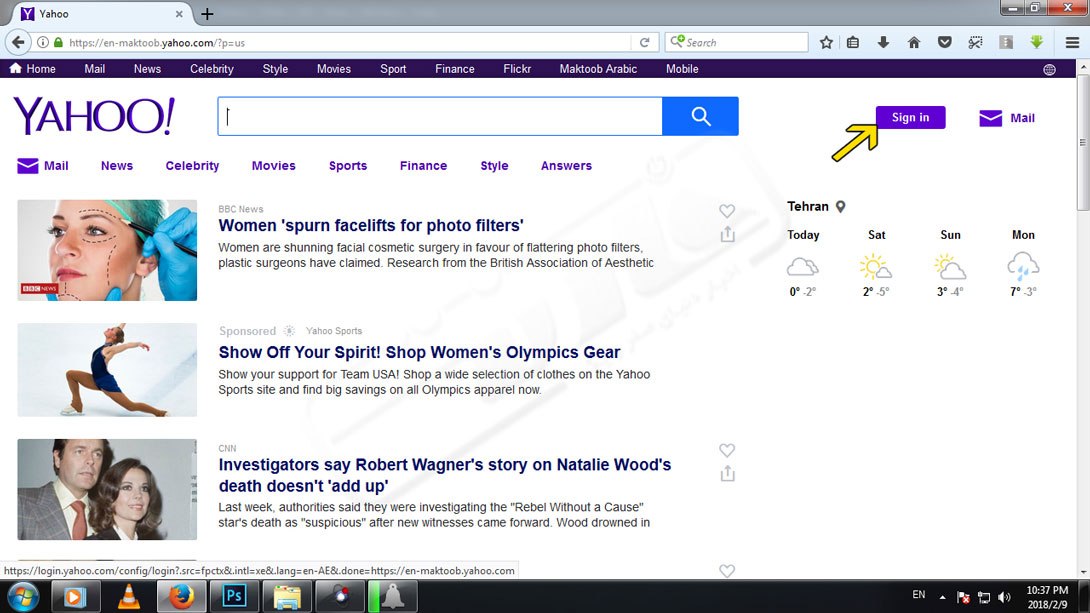The height and width of the screenshot is (613, 1090).
Task: Share the 'spurn facelifts' story
Action: (x=727, y=234)
